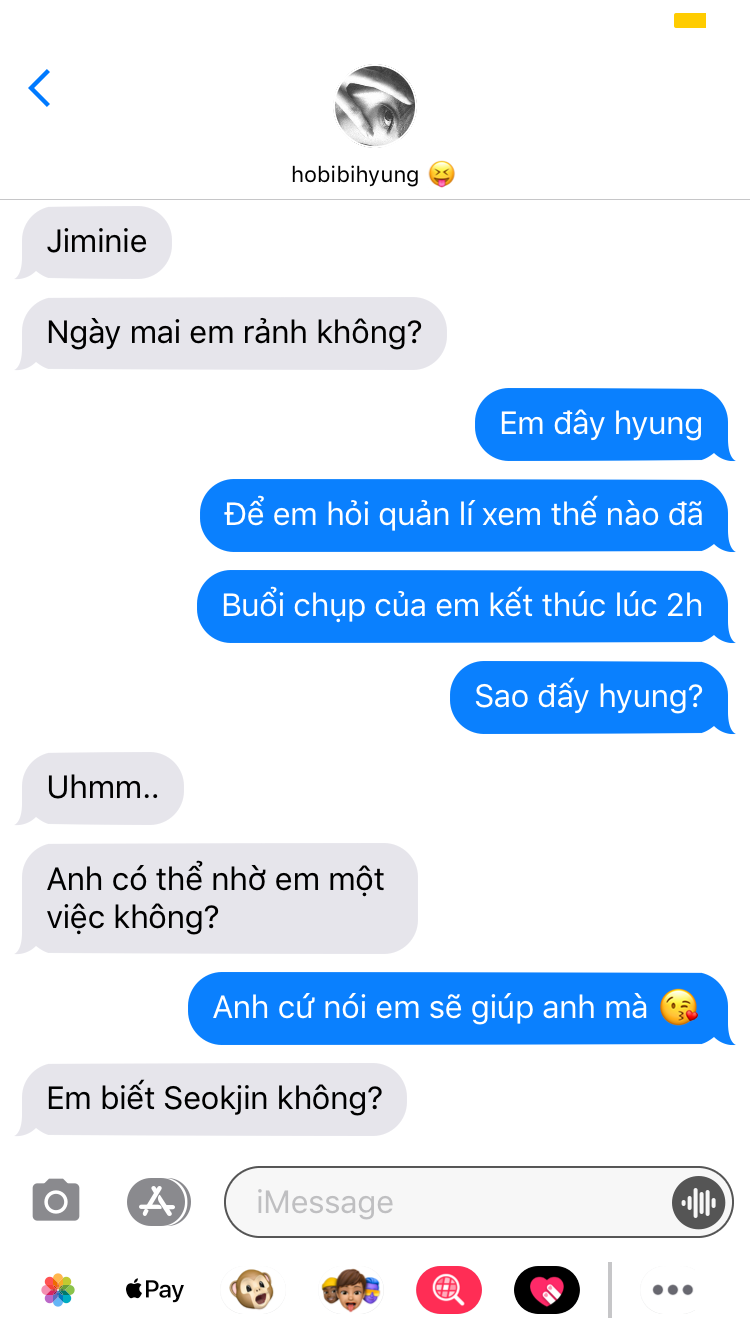Tap the 'Ngày mai em rảnh không?' bubble
750x1334 pixels.
(232, 333)
